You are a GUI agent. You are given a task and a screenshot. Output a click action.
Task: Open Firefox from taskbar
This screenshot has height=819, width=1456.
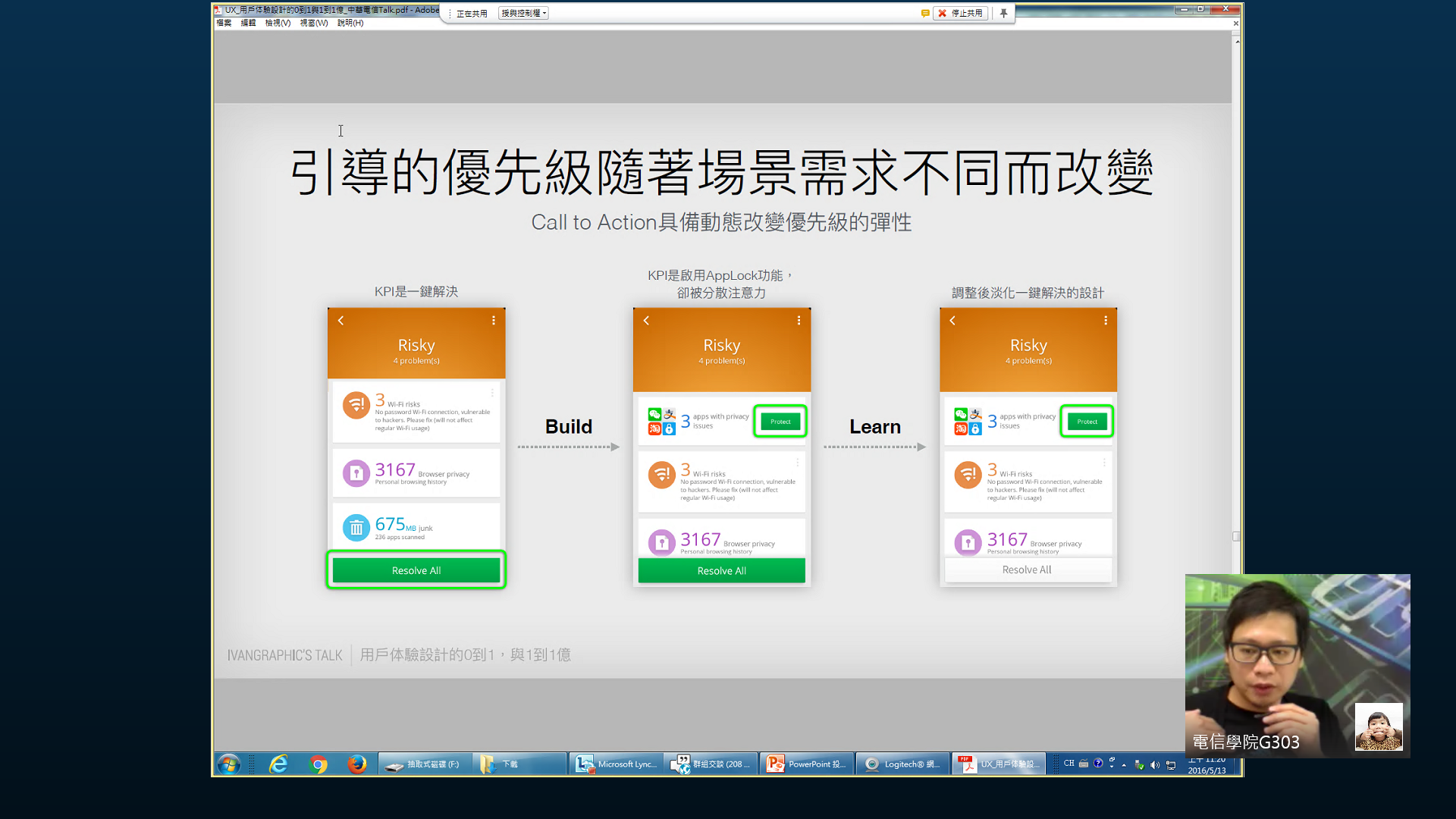coord(356,764)
